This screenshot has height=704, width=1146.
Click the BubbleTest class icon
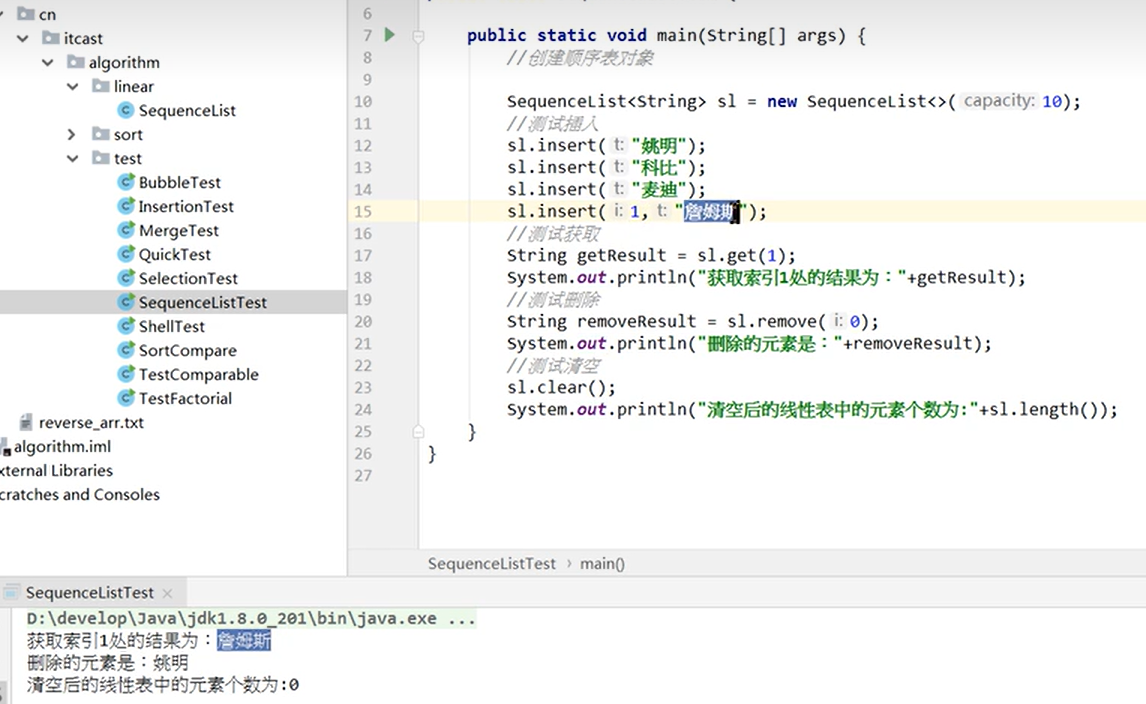[x=126, y=182]
